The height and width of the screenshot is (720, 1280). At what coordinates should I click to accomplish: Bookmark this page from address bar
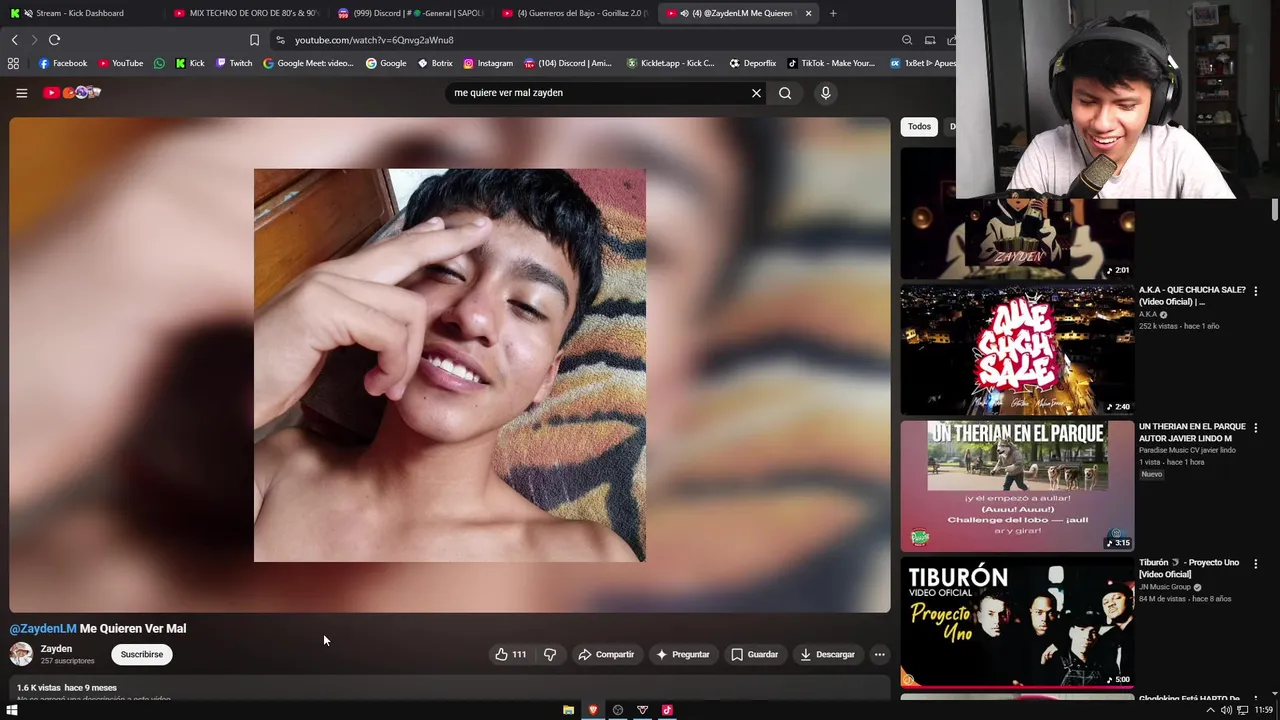254,40
